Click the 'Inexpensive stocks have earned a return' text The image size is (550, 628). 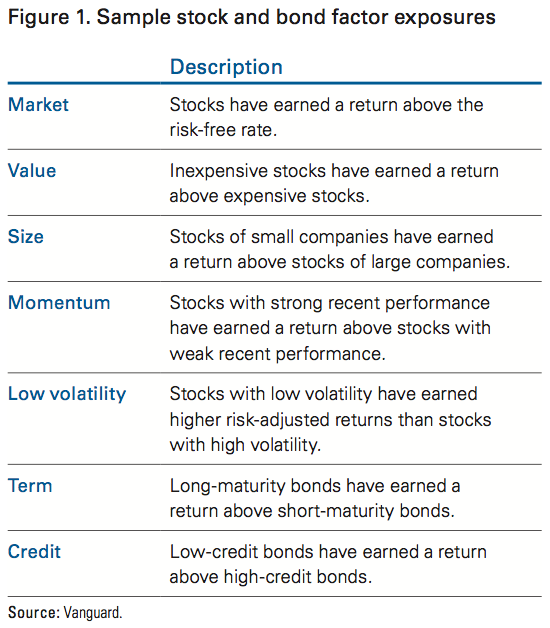click(x=334, y=171)
